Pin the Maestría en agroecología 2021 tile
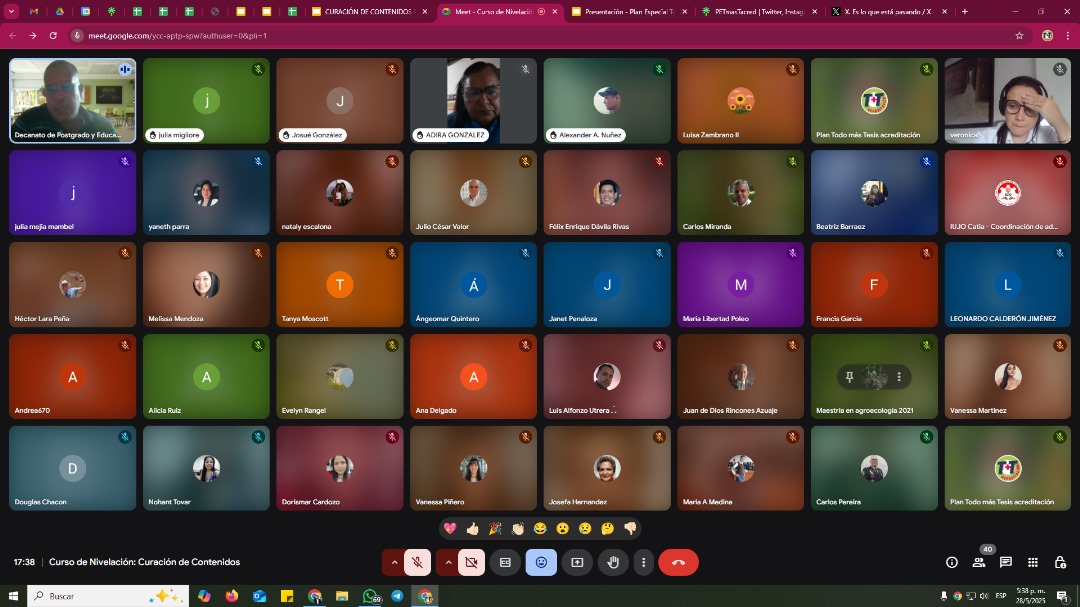The image size is (1080, 607). click(x=849, y=377)
